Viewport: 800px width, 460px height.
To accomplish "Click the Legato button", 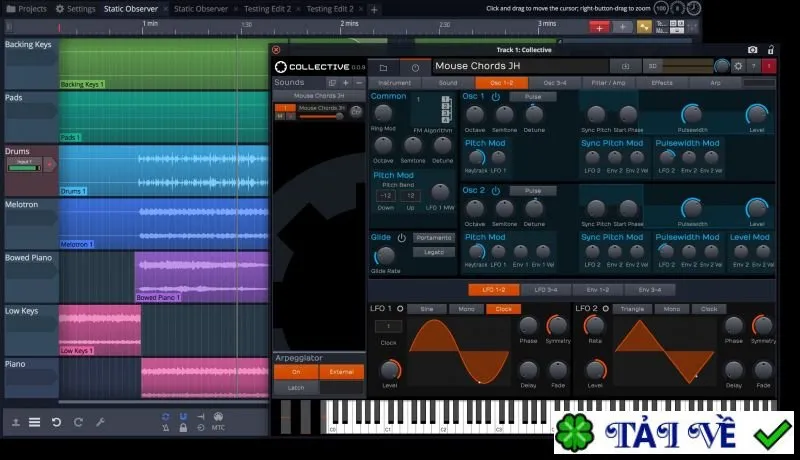I will (x=434, y=252).
